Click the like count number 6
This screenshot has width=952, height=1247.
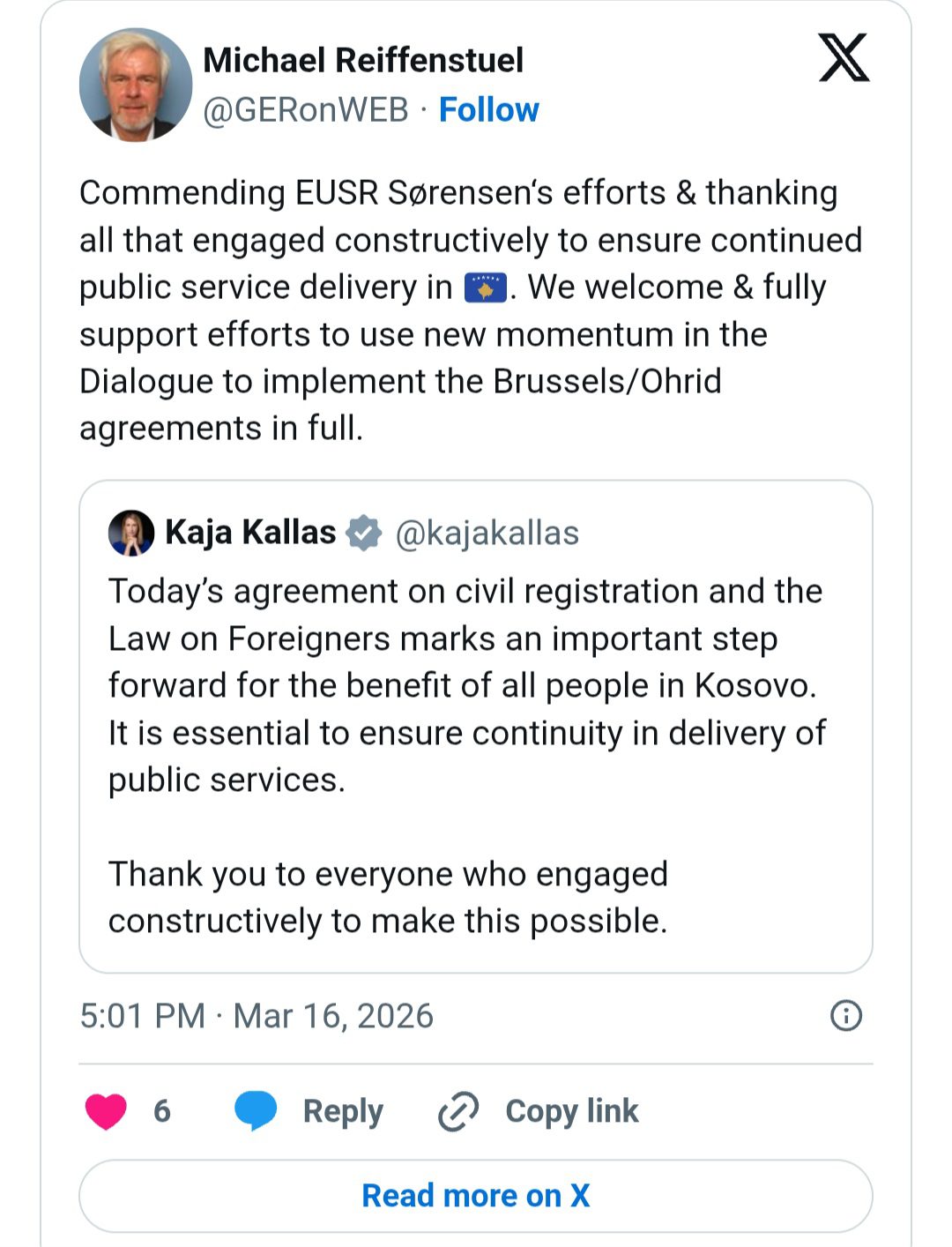click(x=161, y=1110)
